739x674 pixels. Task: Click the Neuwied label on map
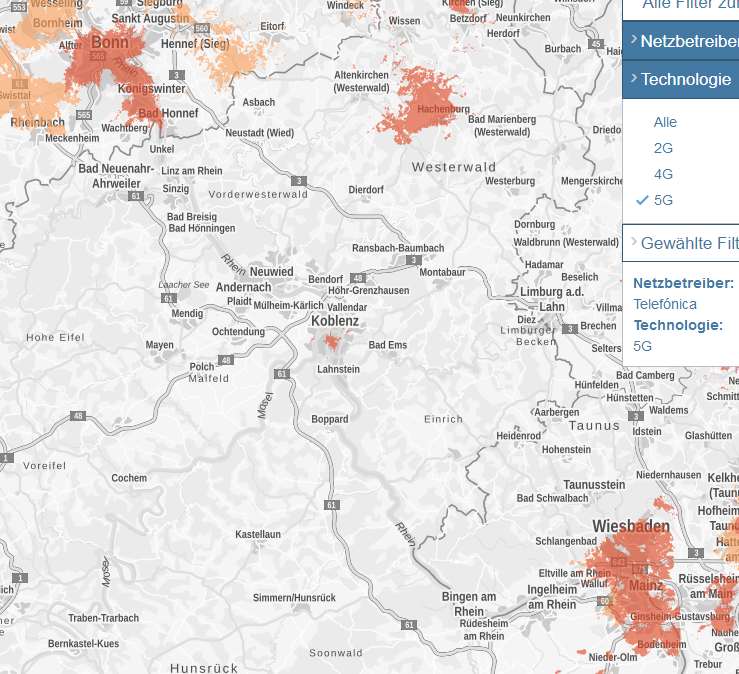[x=271, y=271]
